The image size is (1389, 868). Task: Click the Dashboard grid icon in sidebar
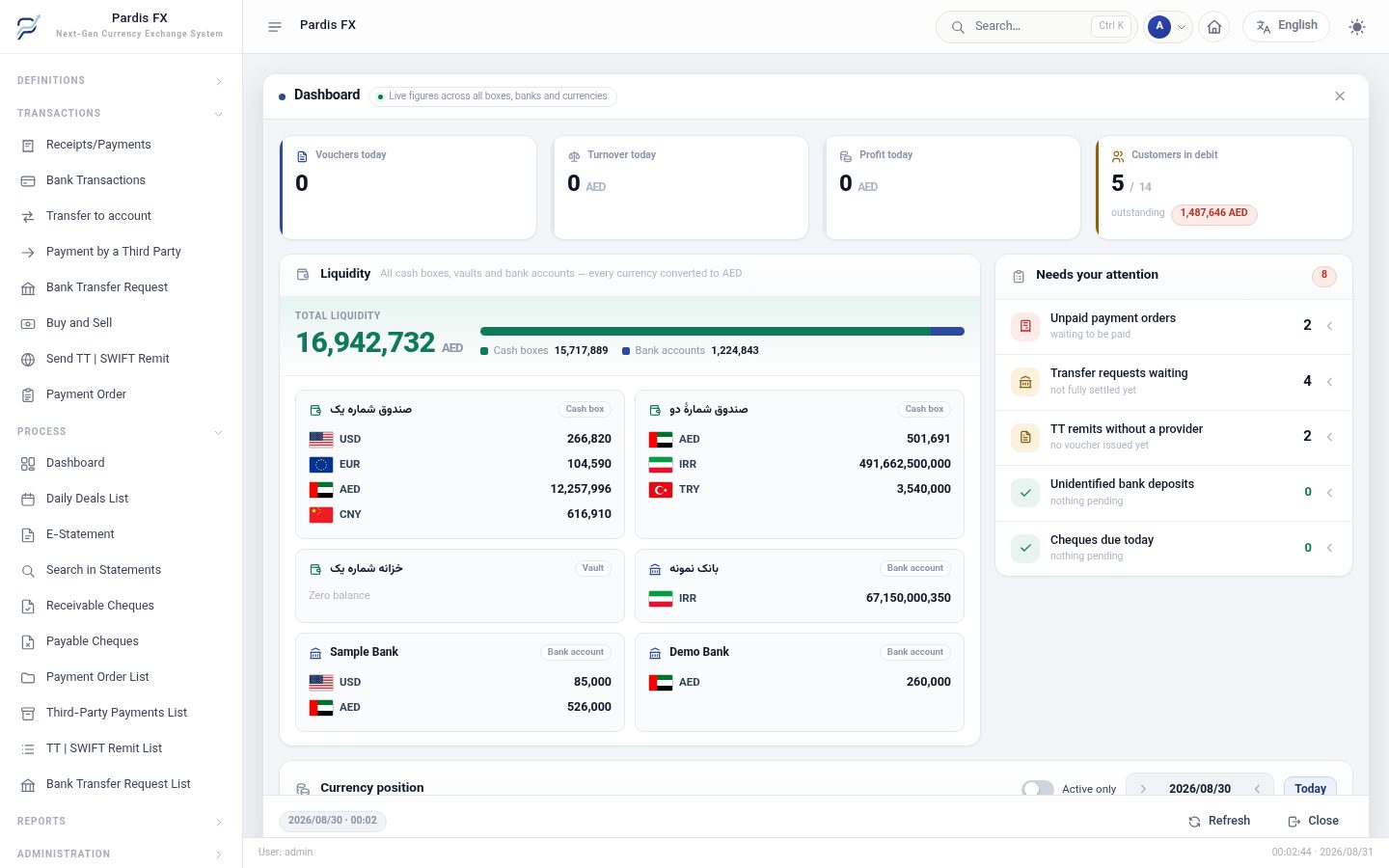pyautogui.click(x=28, y=464)
